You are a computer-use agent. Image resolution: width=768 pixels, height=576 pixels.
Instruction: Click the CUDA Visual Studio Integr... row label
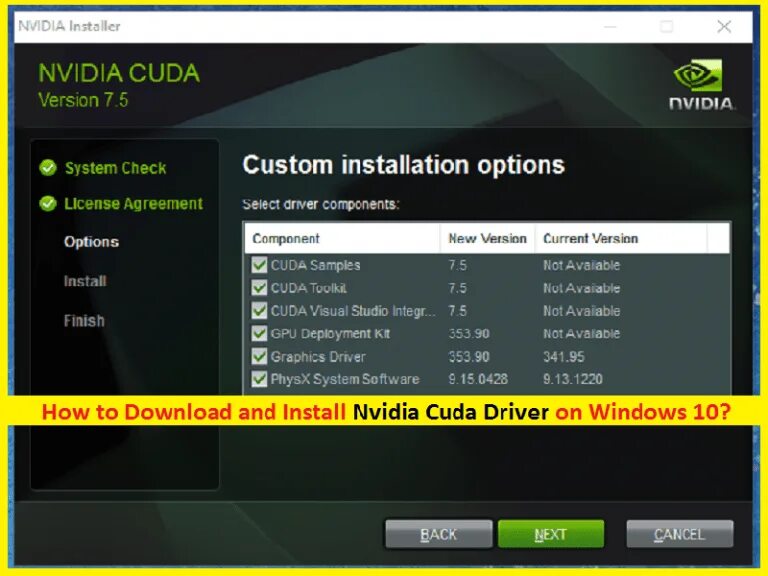click(x=353, y=311)
